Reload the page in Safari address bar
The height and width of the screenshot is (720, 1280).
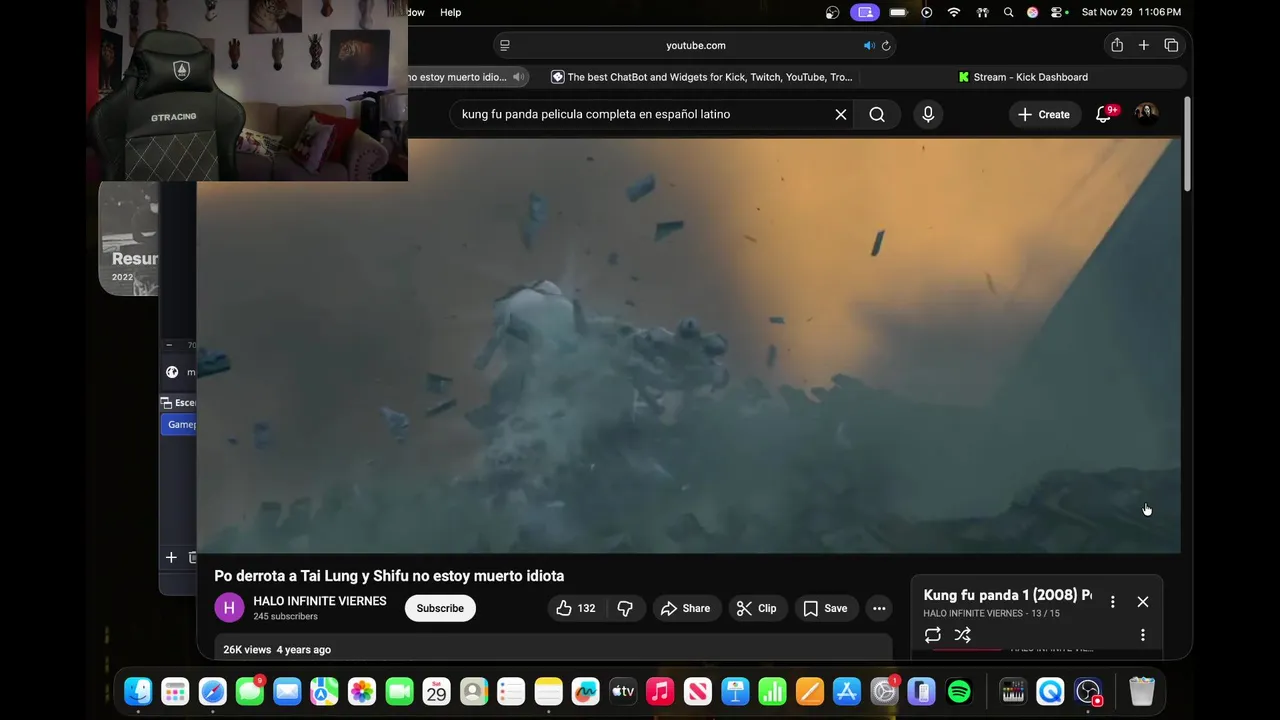click(x=886, y=45)
